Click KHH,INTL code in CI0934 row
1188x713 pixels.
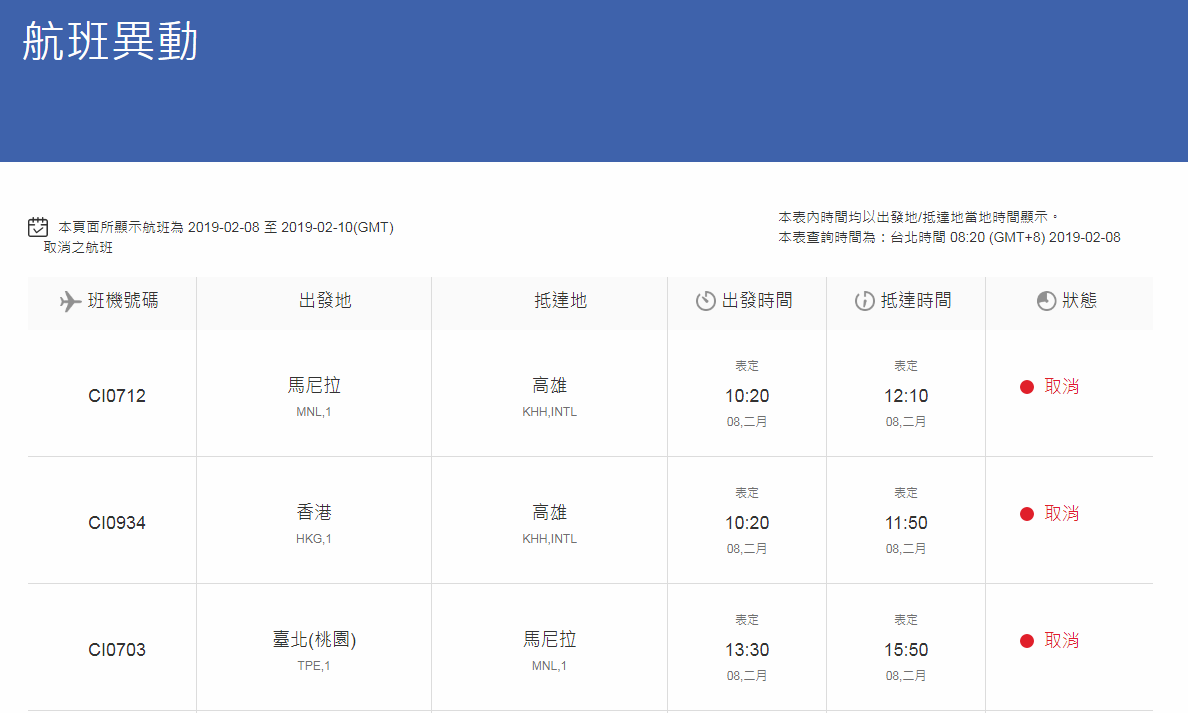click(x=549, y=539)
